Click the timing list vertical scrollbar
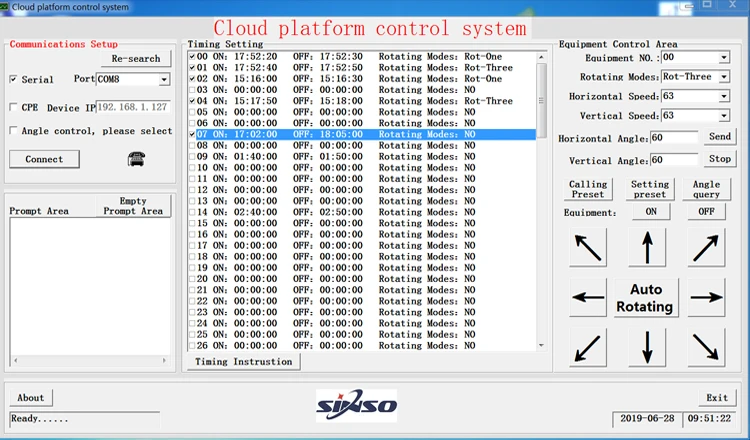The width and height of the screenshot is (750, 440). (x=543, y=200)
